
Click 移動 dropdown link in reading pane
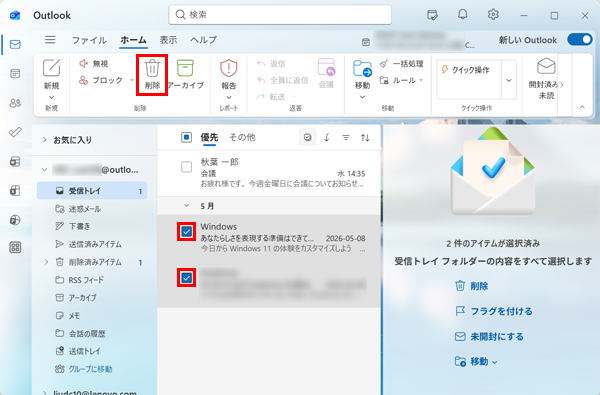click(x=476, y=361)
